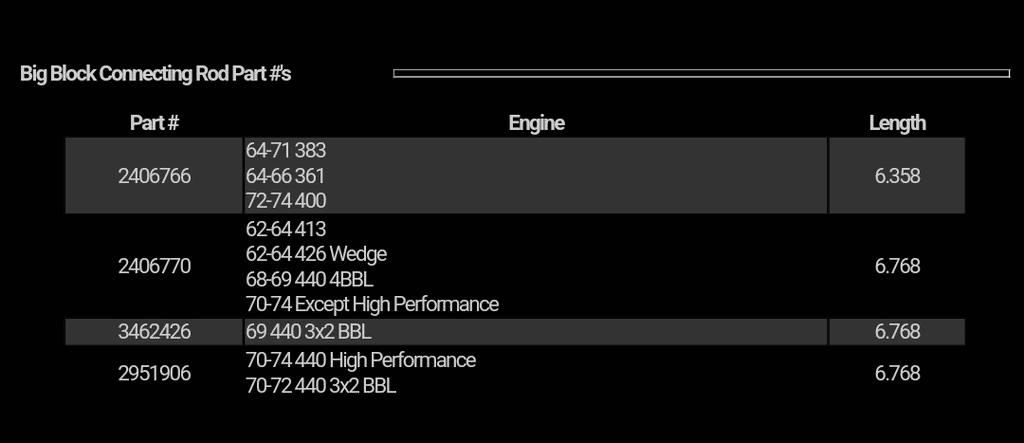
Task: Select part number 2406766
Action: [x=154, y=176]
